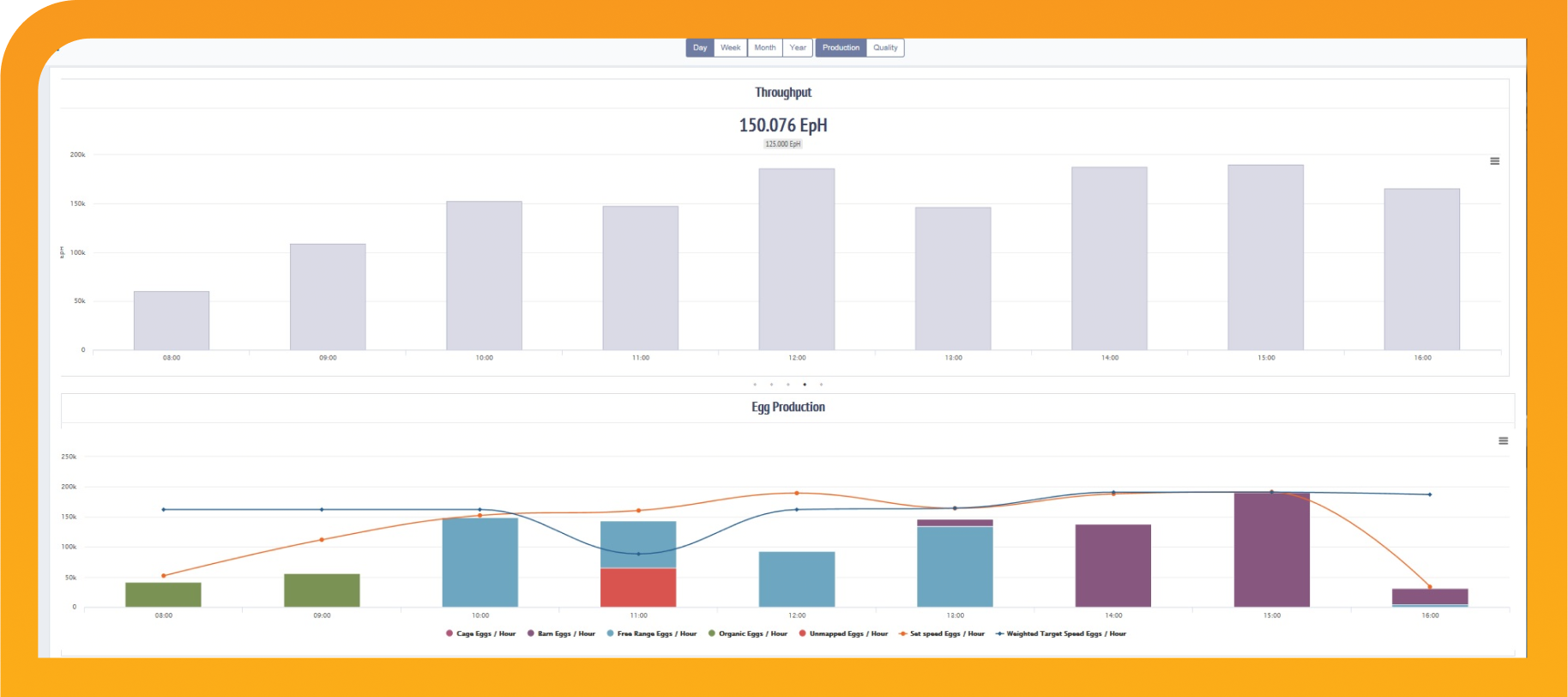Toggle Free Range Eggs / Hour legend item
1568x697 pixels.
tap(652, 634)
